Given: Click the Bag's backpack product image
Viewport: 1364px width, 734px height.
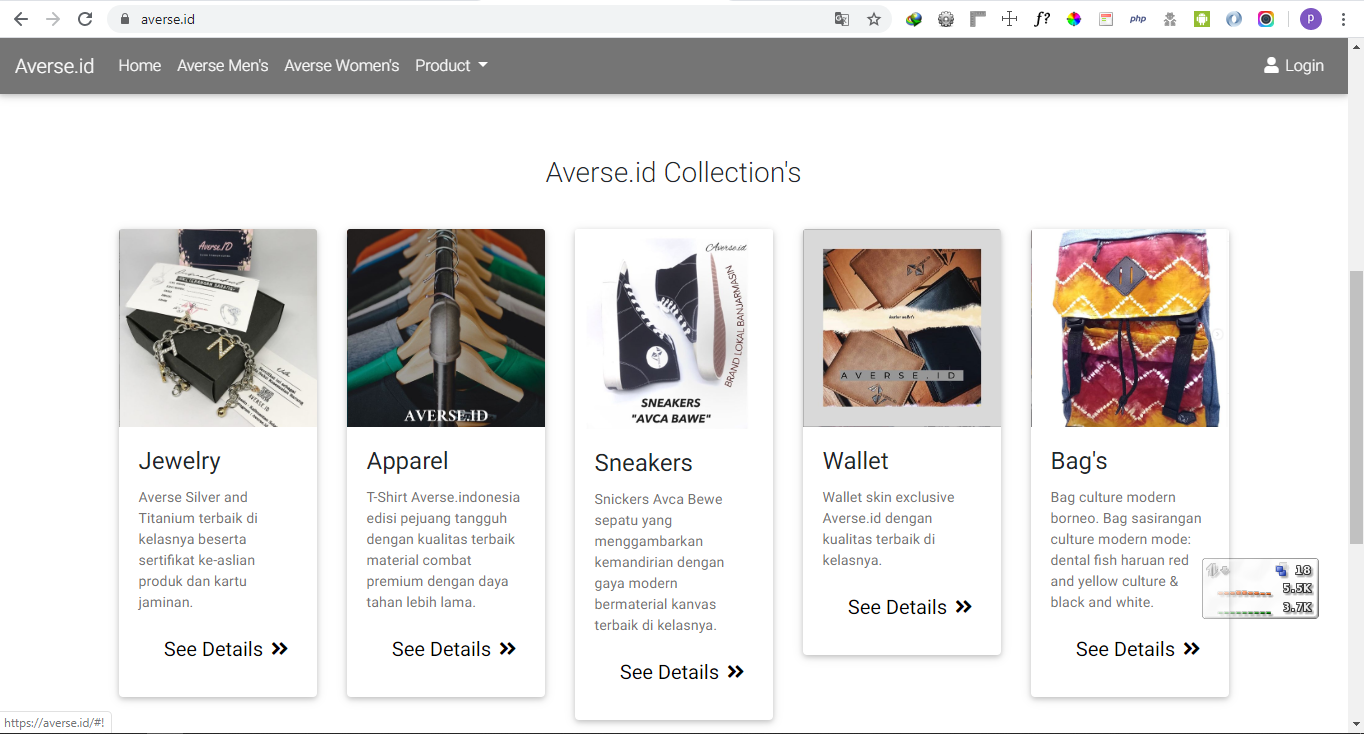Looking at the screenshot, I should point(1129,328).
